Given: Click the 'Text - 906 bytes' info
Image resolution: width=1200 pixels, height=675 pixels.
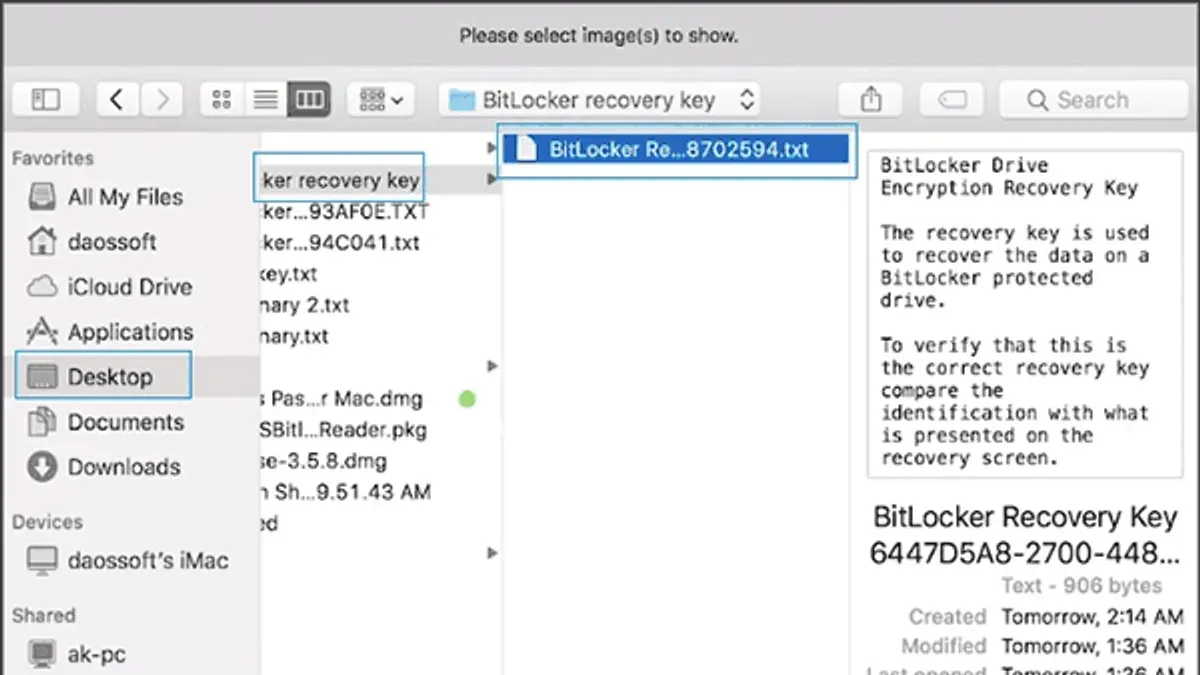Looking at the screenshot, I should coord(1082,586).
